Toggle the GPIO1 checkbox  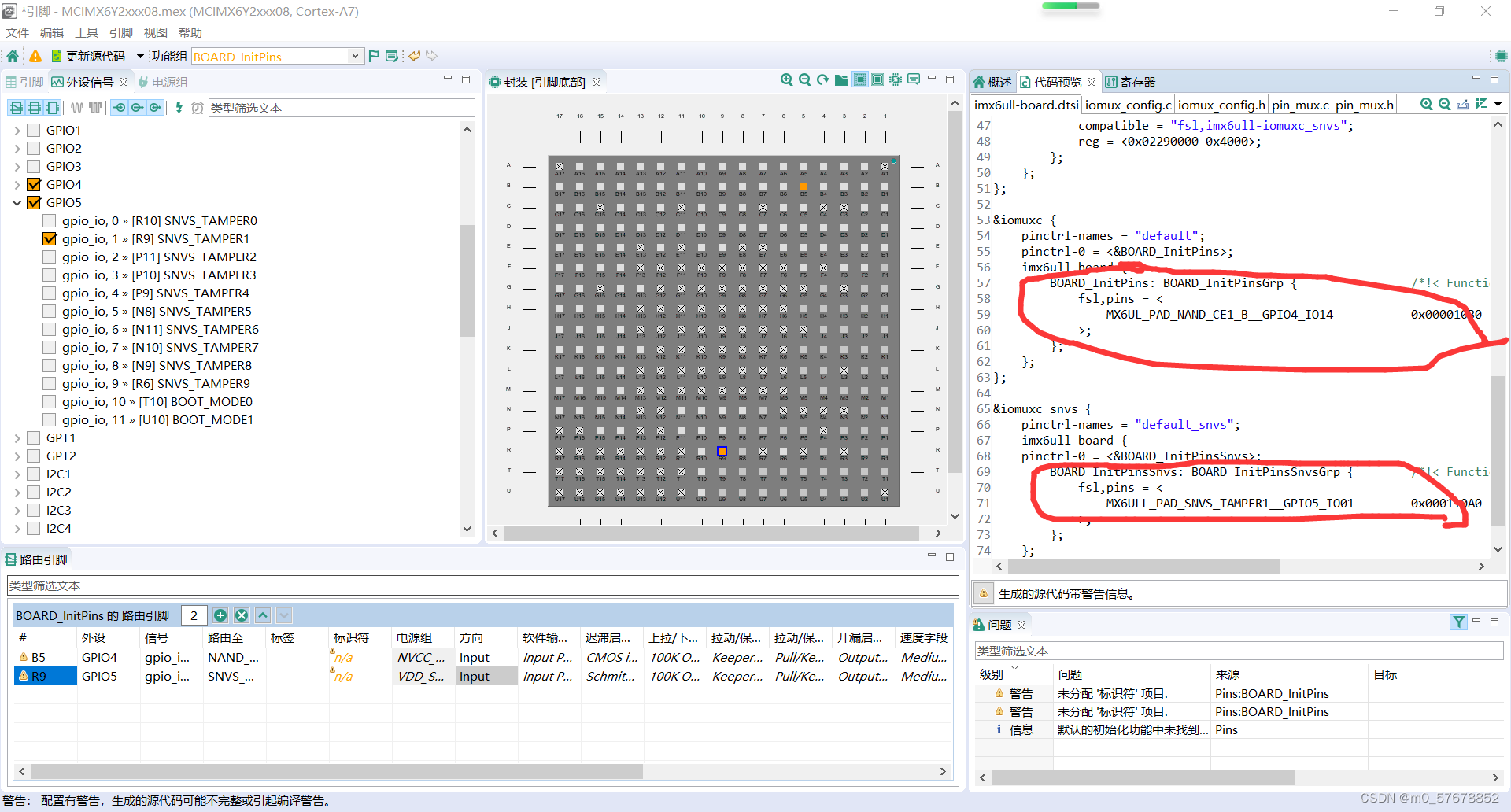click(x=33, y=130)
